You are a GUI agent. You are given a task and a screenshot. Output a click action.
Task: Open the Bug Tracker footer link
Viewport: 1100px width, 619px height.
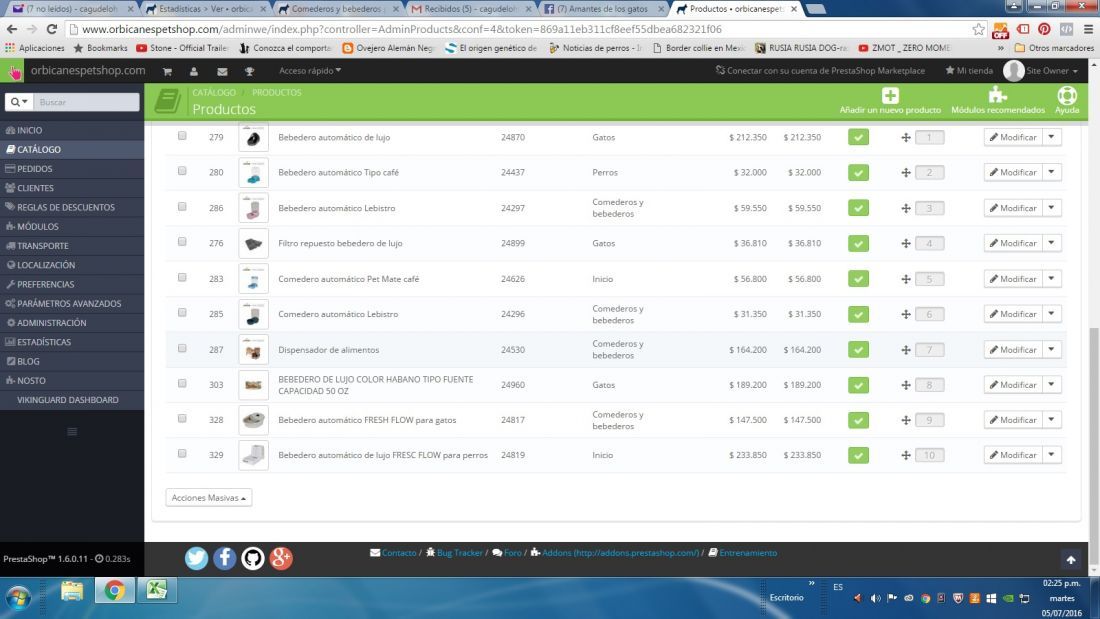(x=454, y=553)
